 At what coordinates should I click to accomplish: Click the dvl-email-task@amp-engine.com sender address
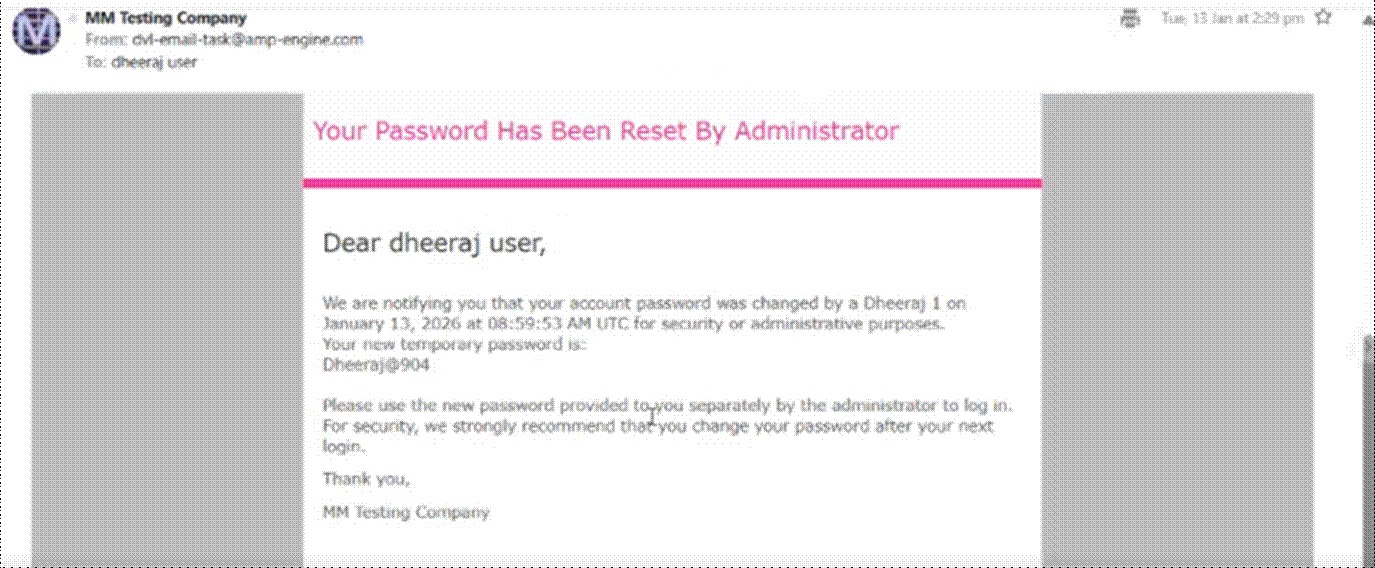tap(247, 40)
